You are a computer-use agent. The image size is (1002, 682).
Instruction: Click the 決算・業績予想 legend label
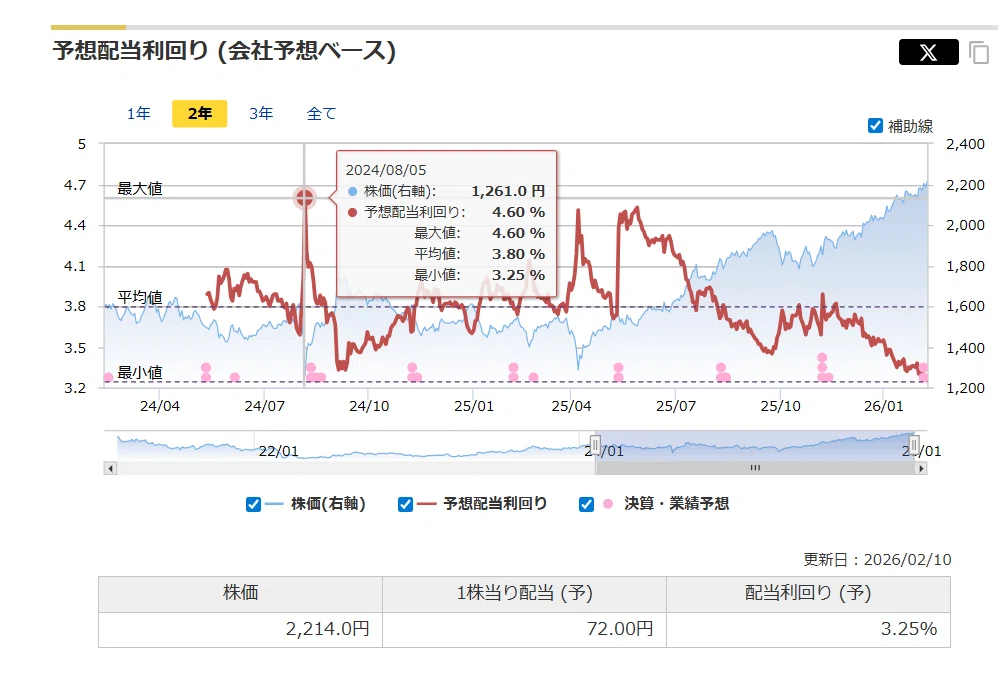point(676,504)
